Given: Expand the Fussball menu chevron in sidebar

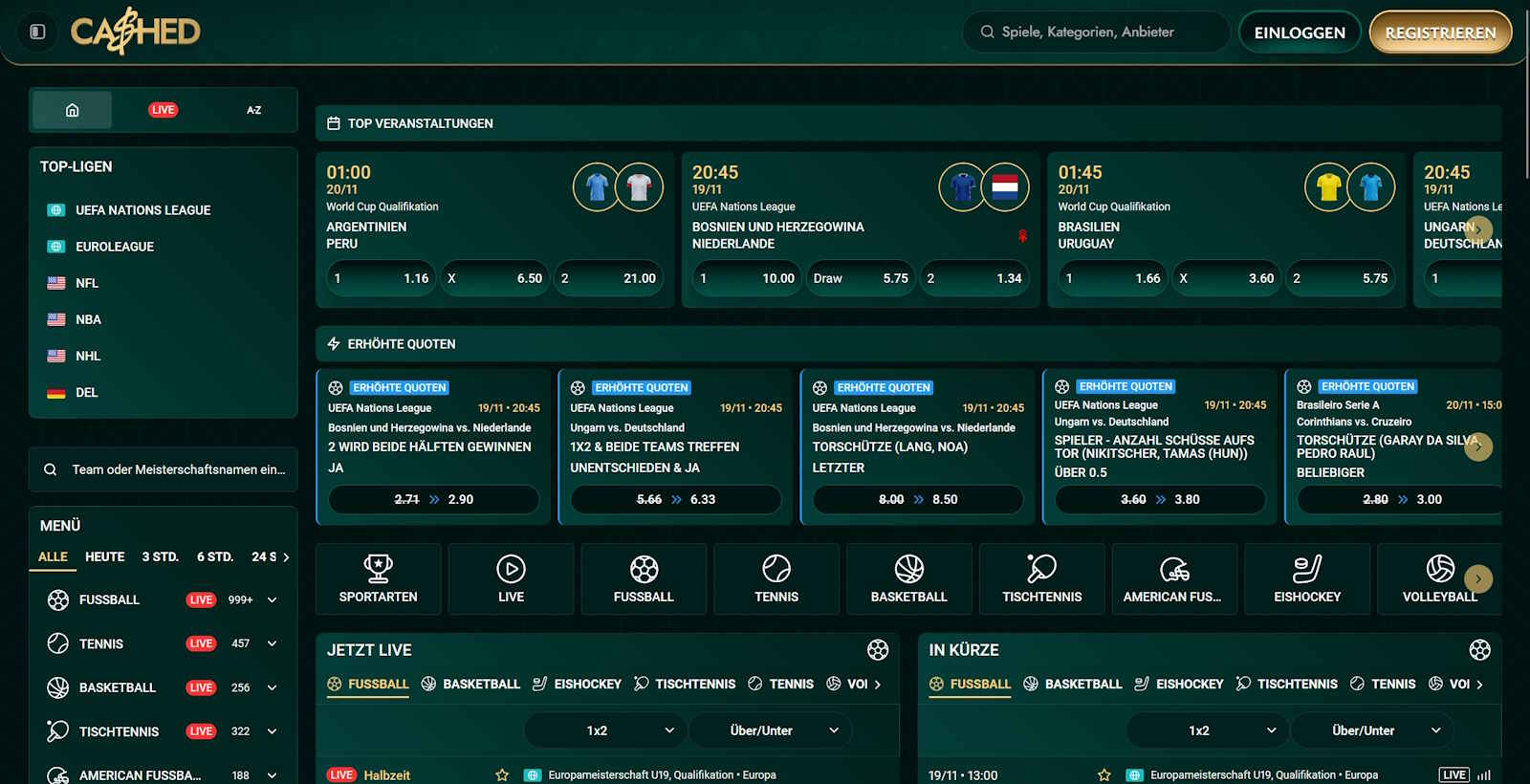Looking at the screenshot, I should pos(273,600).
